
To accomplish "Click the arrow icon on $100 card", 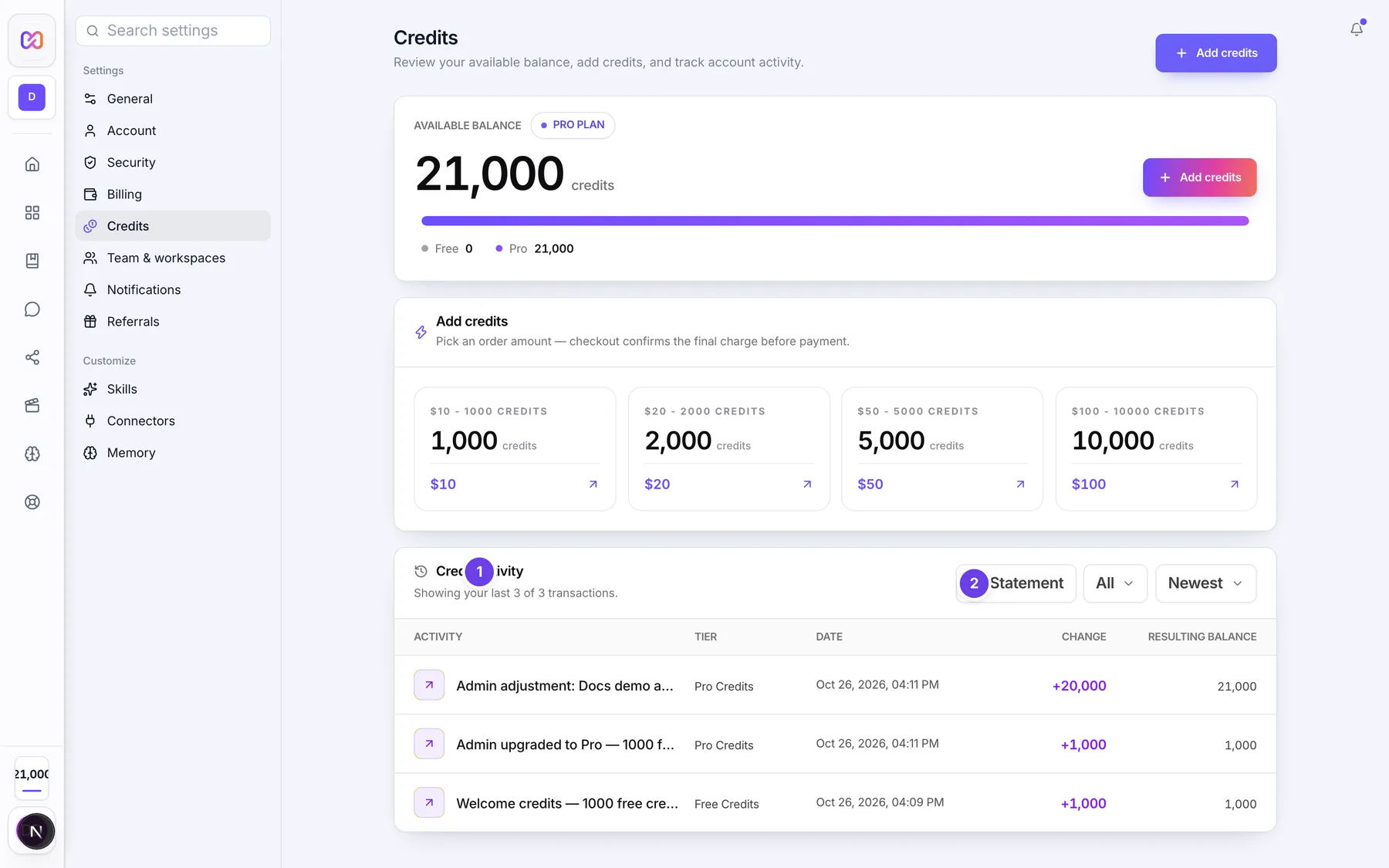I will [1235, 484].
